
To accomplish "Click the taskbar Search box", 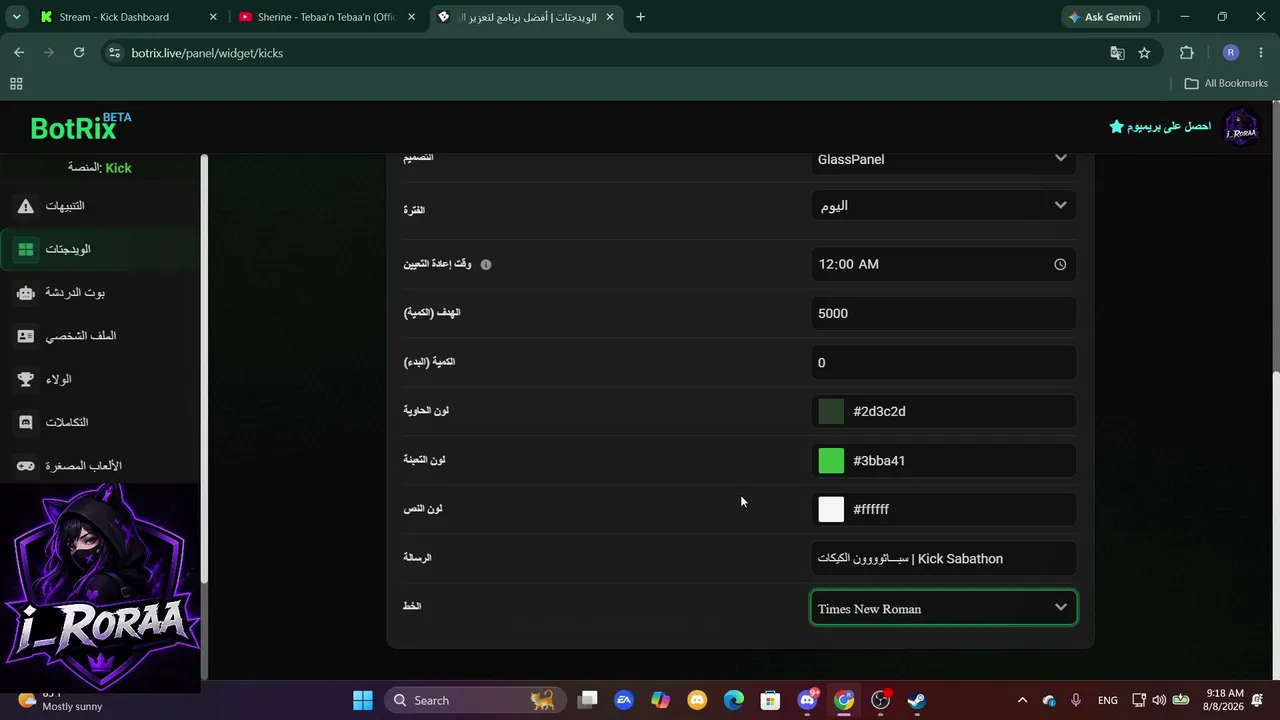I will click(474, 700).
